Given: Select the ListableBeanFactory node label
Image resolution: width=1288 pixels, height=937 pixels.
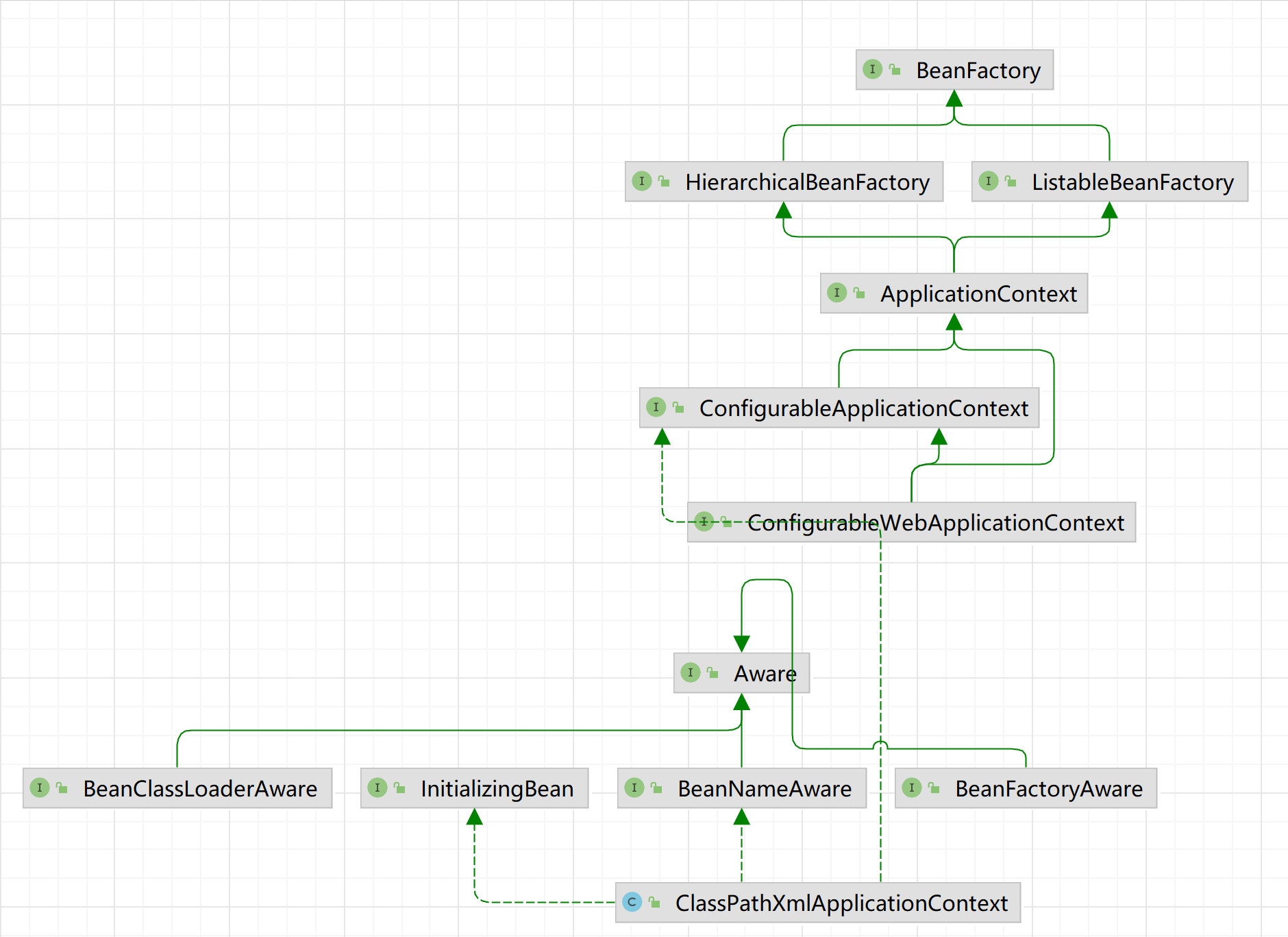Looking at the screenshot, I should coord(1132,182).
